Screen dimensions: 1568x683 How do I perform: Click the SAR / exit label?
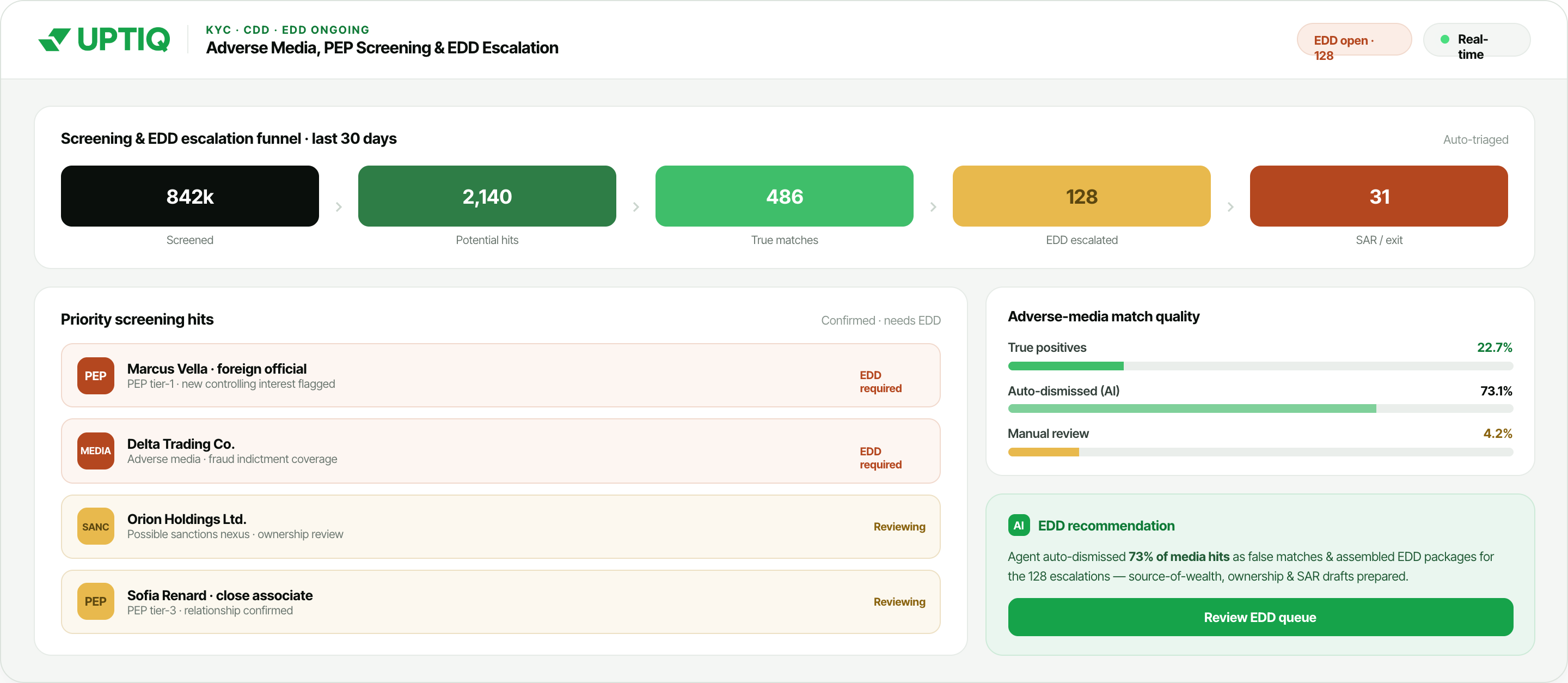coord(1379,240)
